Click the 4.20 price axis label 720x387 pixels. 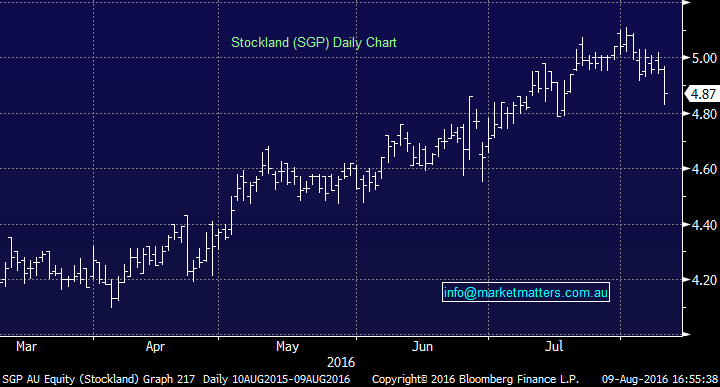pyautogui.click(x=704, y=280)
